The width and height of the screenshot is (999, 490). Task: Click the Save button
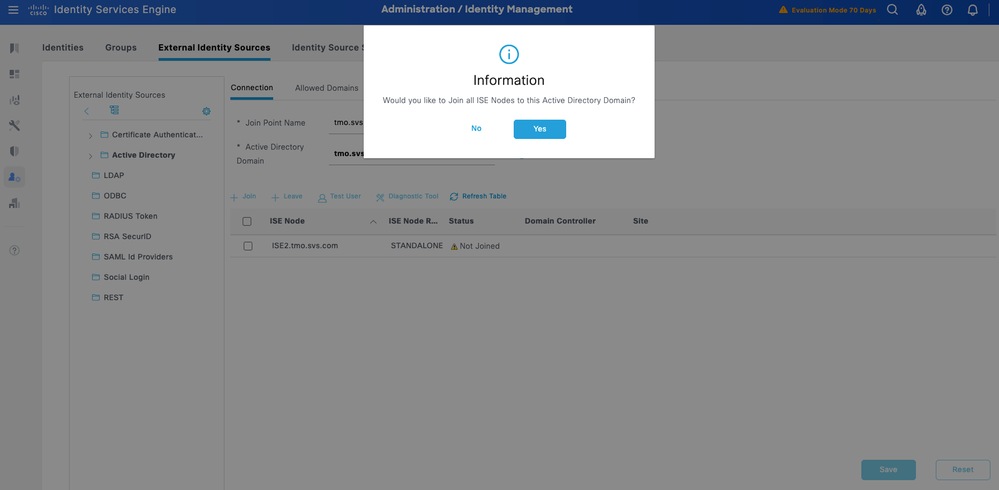tap(888, 470)
